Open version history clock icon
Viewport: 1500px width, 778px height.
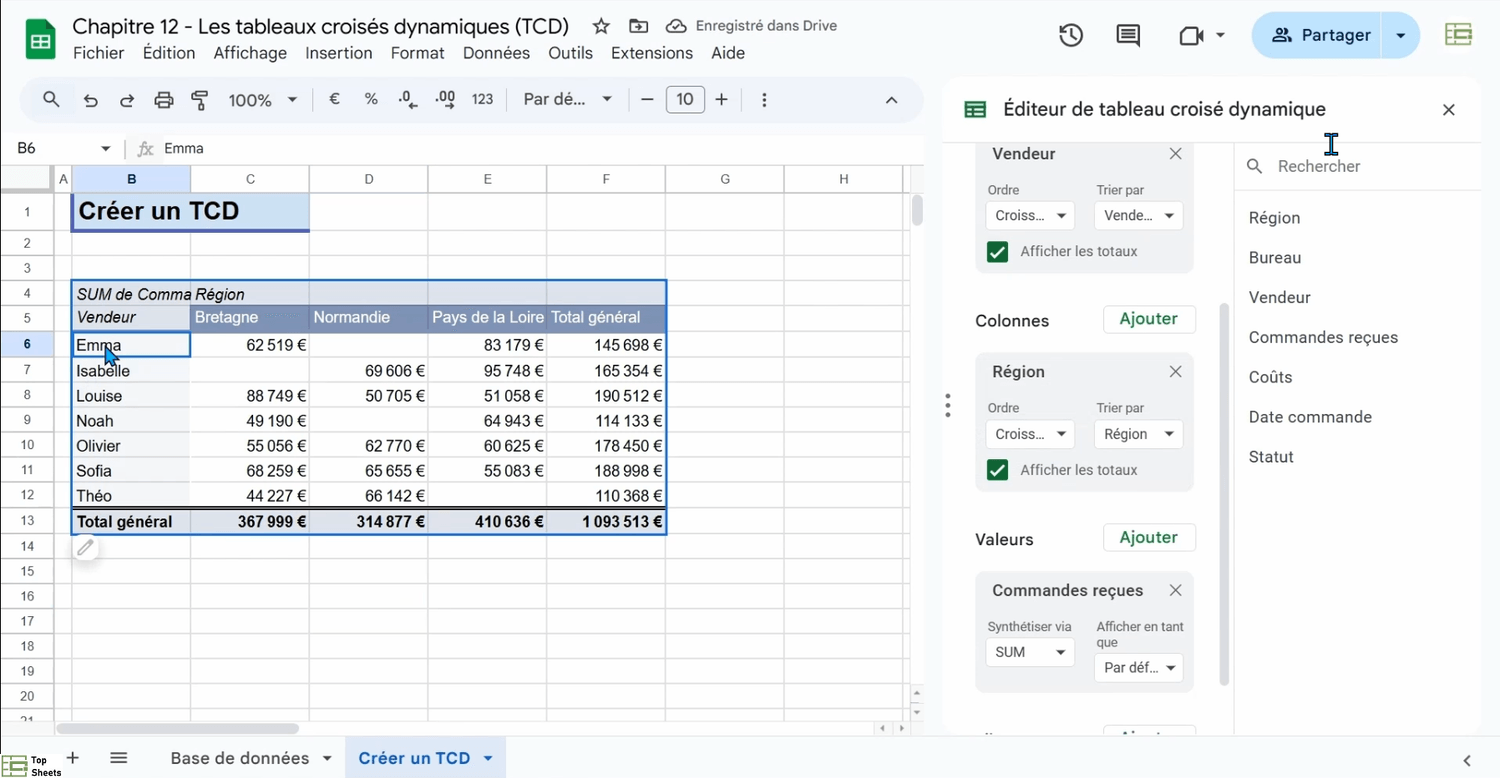1071,36
